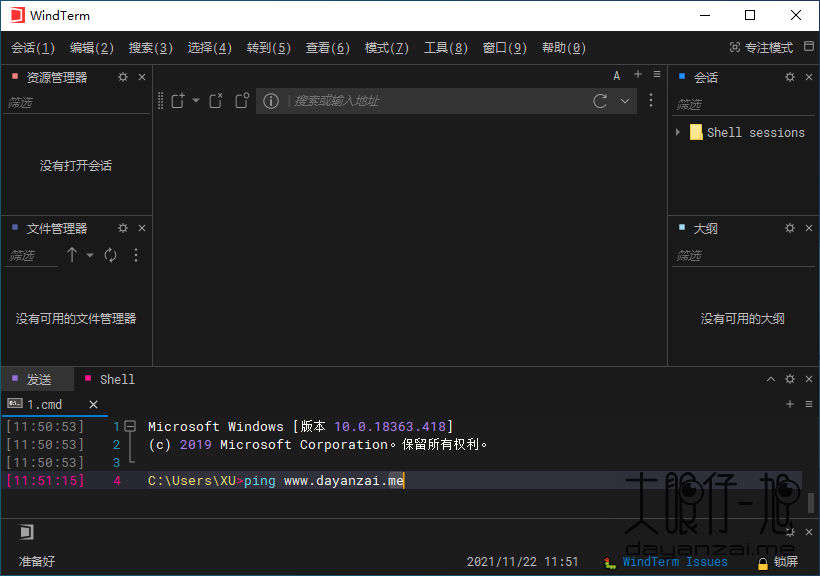Open settings gear of 会话 panel
820x576 pixels.
790,77
